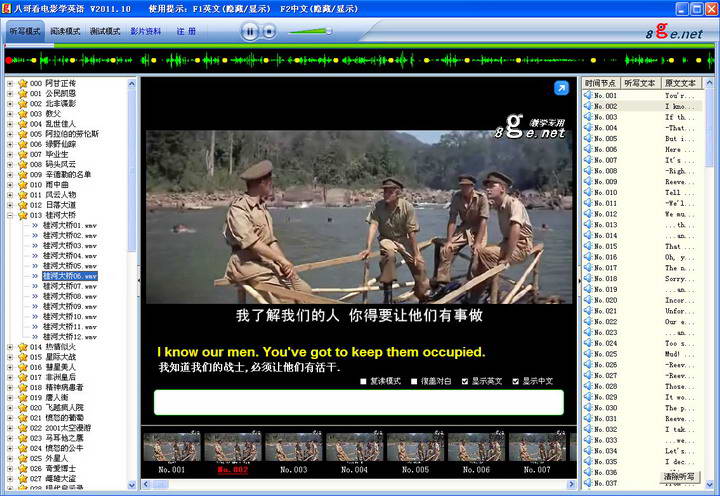This screenshot has height=496, width=720.
Task: Click the sentence list up scroll arrow
Action: (x=709, y=83)
